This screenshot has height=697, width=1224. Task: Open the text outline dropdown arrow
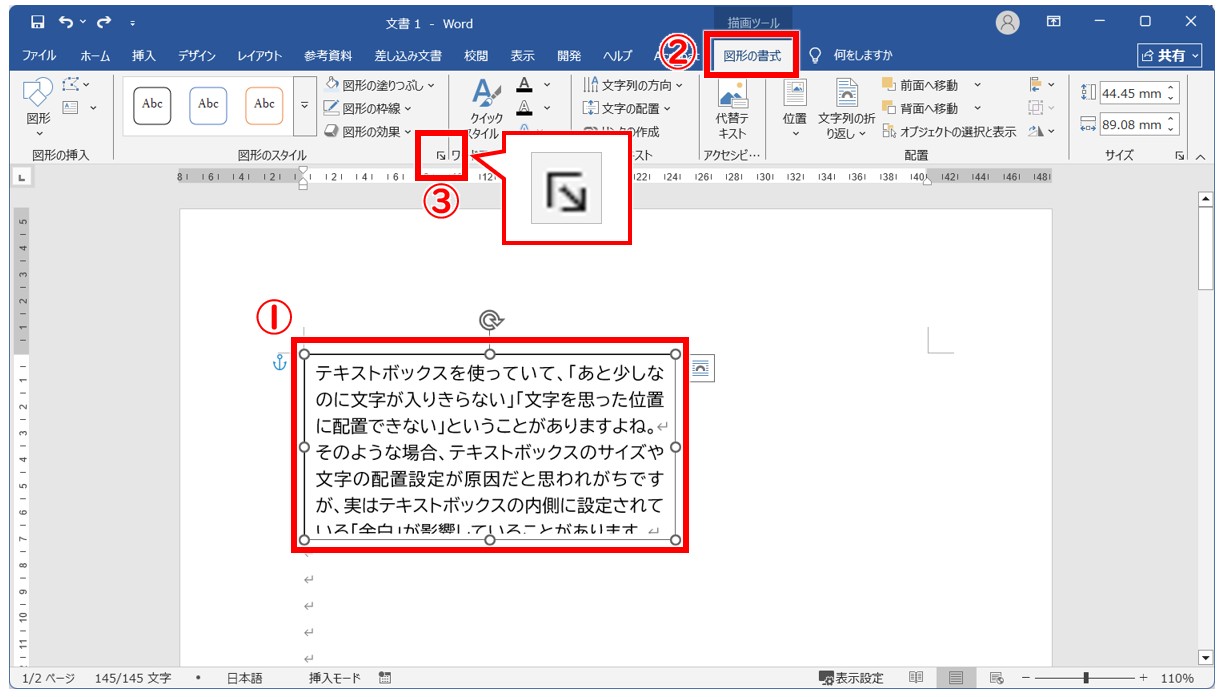[x=546, y=108]
